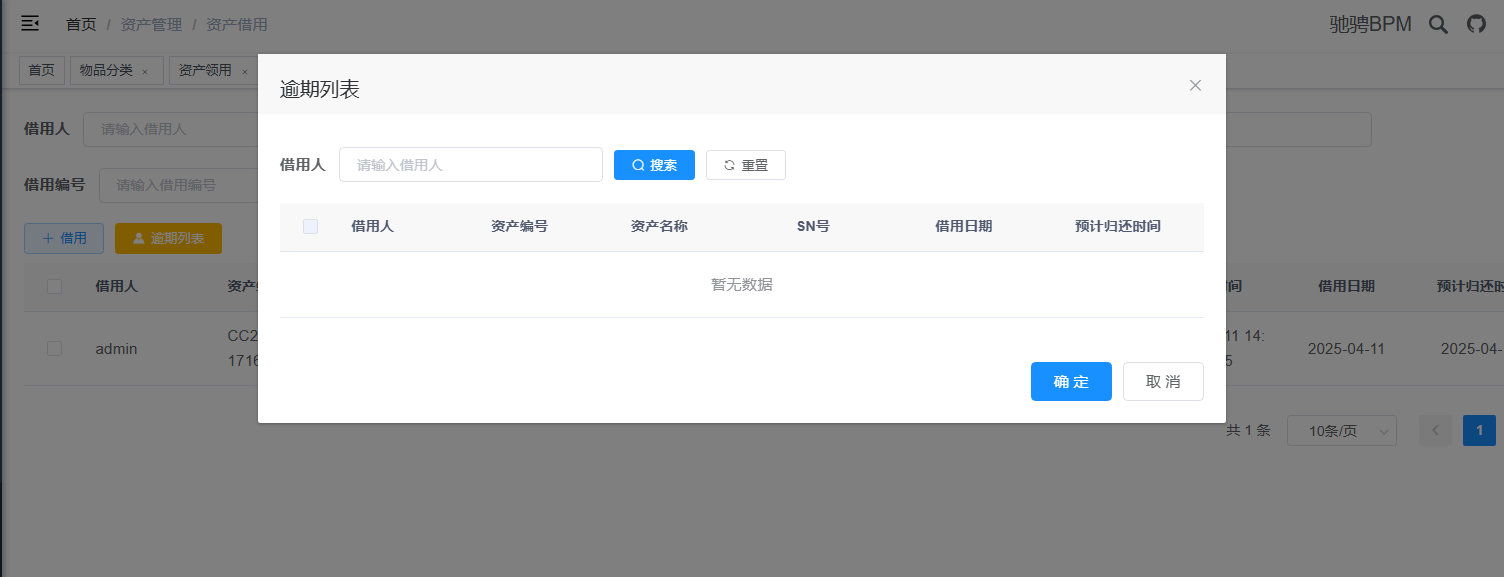Open the 10条/页 page size dropdown
This screenshot has width=1504, height=577.
coord(1342,430)
